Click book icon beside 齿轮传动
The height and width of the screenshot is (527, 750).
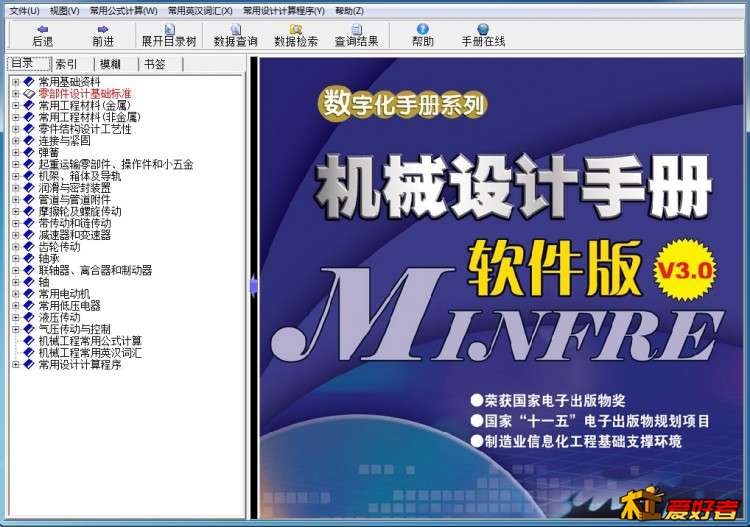pos(29,247)
